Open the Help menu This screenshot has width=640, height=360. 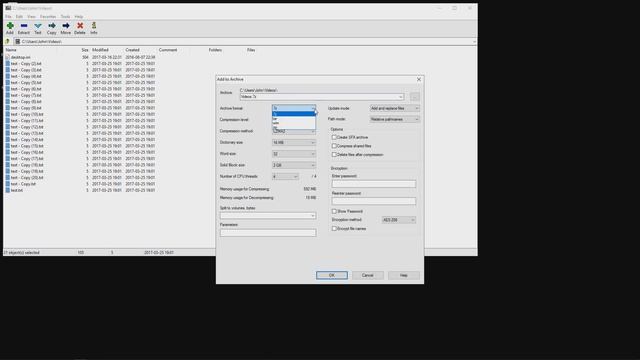coord(79,16)
